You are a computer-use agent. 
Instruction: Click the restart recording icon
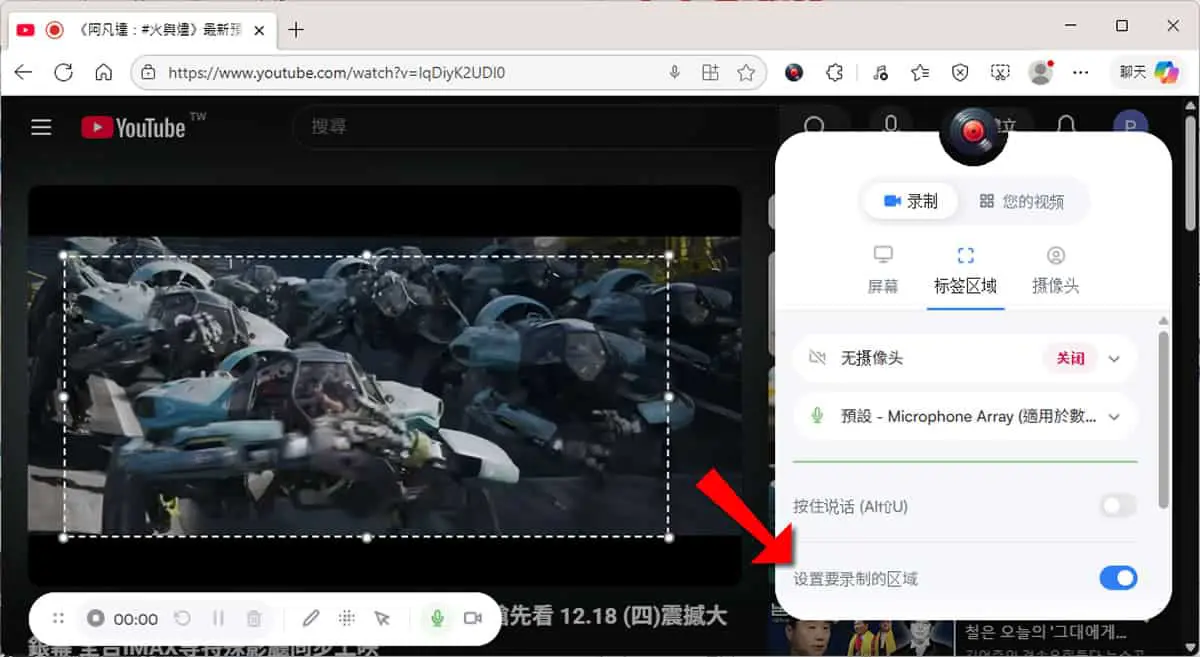pos(182,619)
